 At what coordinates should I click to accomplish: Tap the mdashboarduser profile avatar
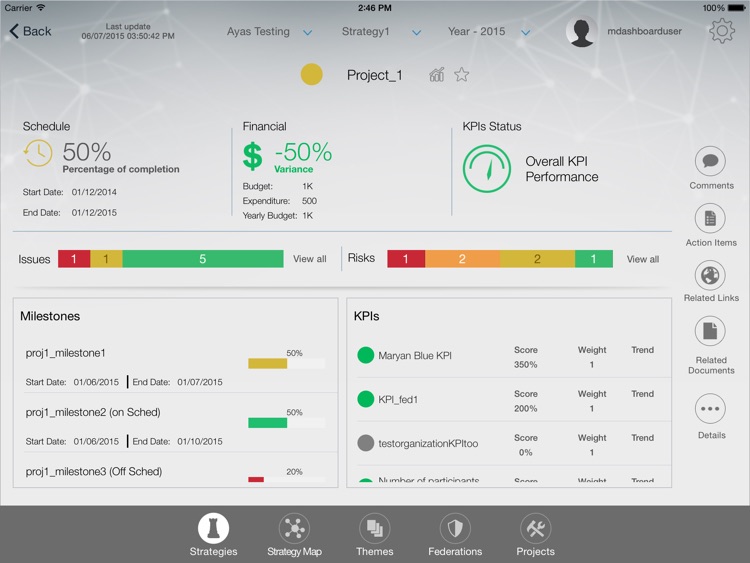582,32
